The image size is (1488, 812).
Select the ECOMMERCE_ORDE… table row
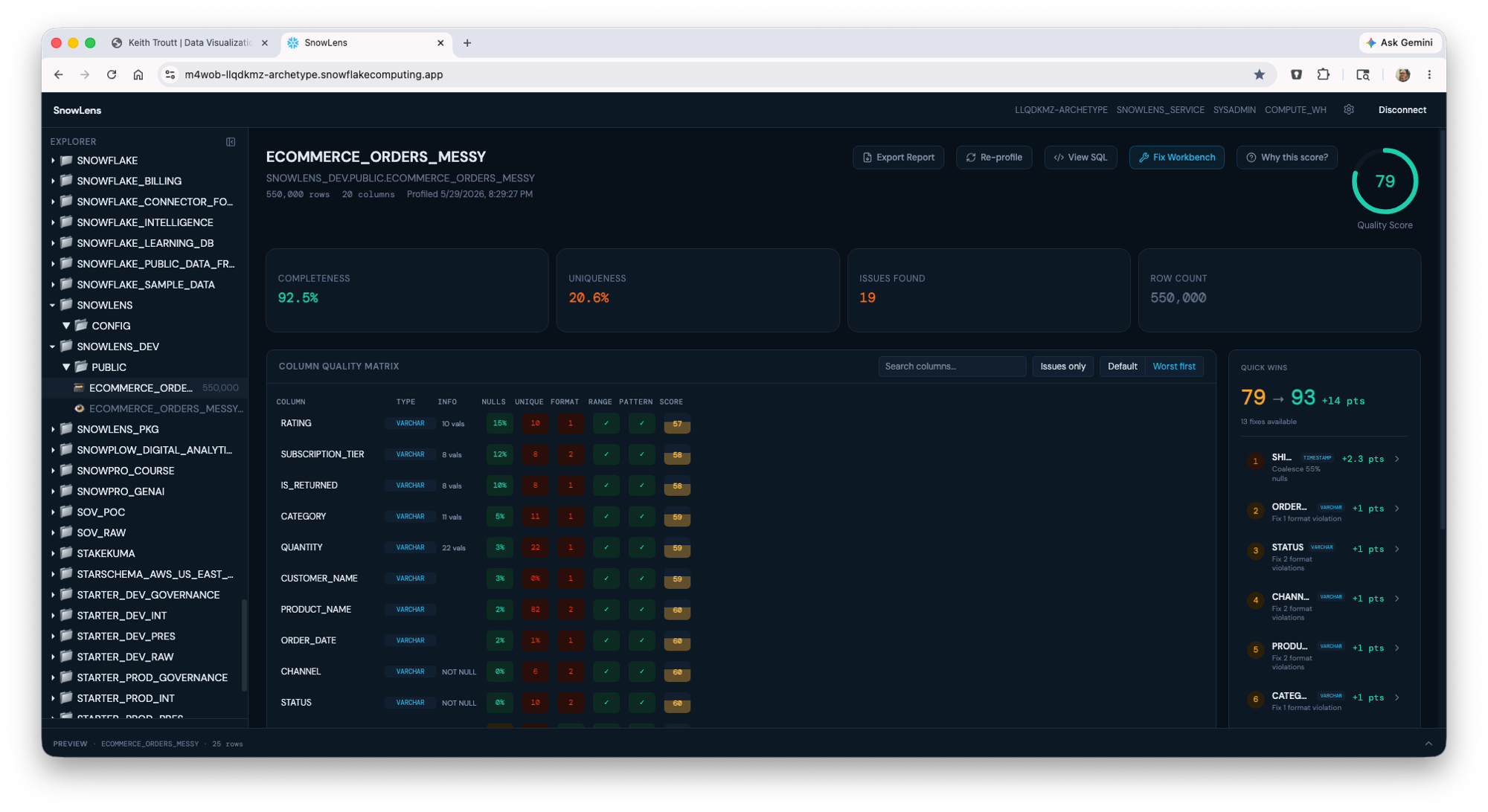[x=147, y=387]
